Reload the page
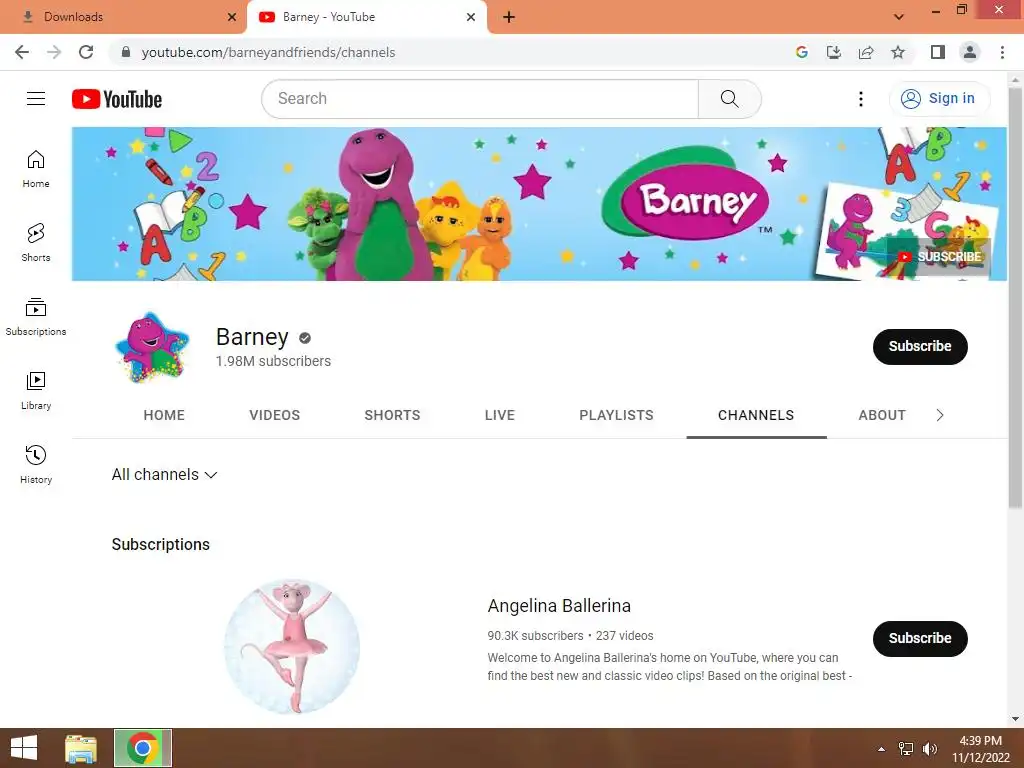This screenshot has width=1024, height=768. pyautogui.click(x=86, y=52)
